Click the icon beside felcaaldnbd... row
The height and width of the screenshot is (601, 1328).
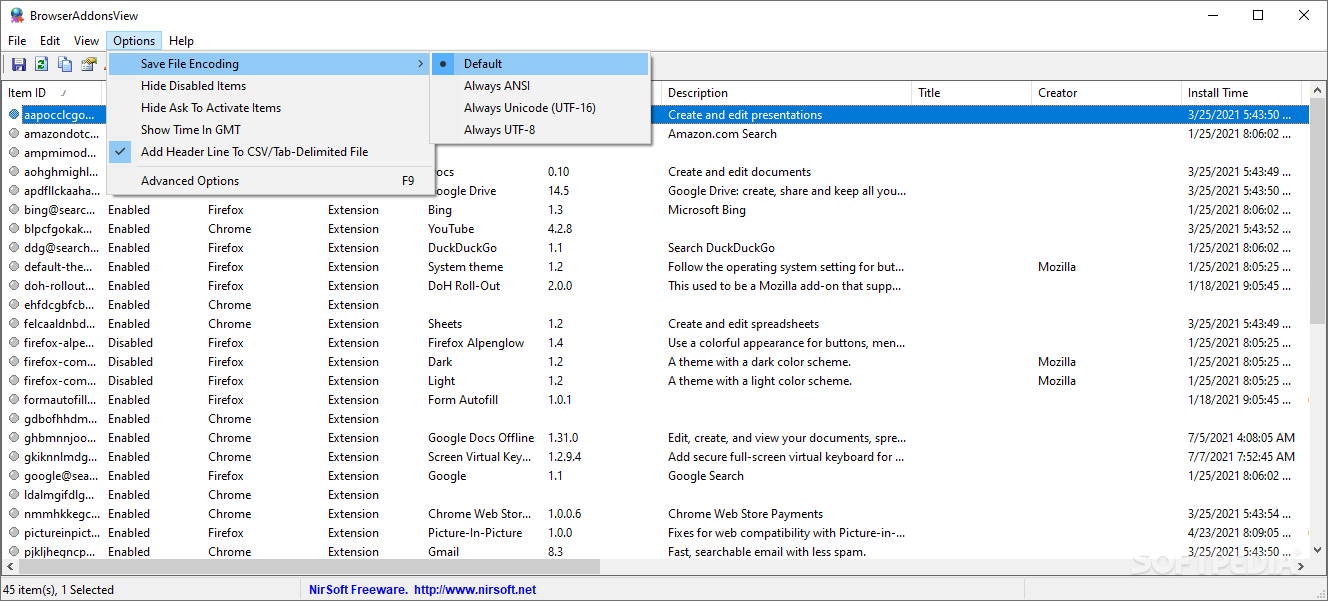[14, 324]
